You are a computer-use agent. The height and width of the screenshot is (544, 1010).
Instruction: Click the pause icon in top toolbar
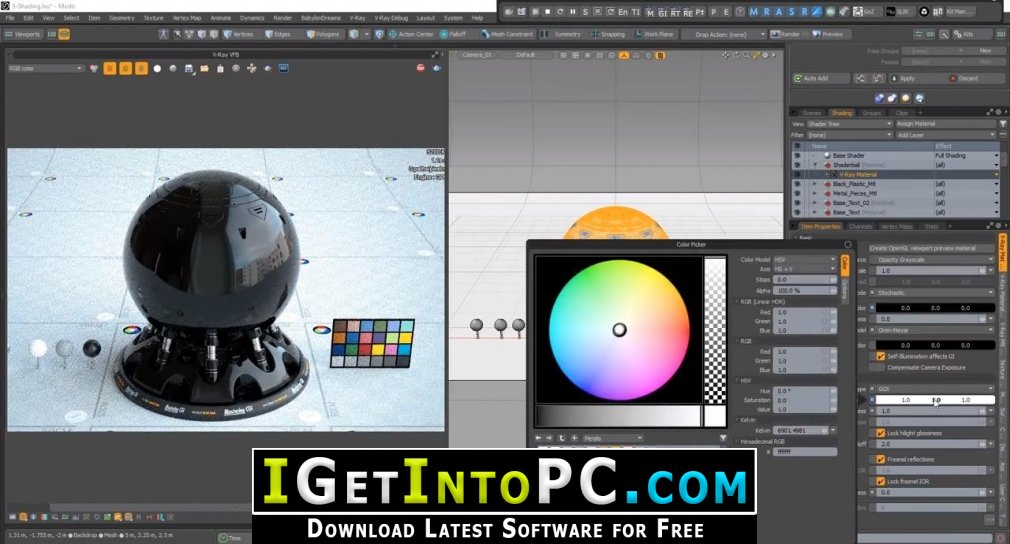point(572,12)
